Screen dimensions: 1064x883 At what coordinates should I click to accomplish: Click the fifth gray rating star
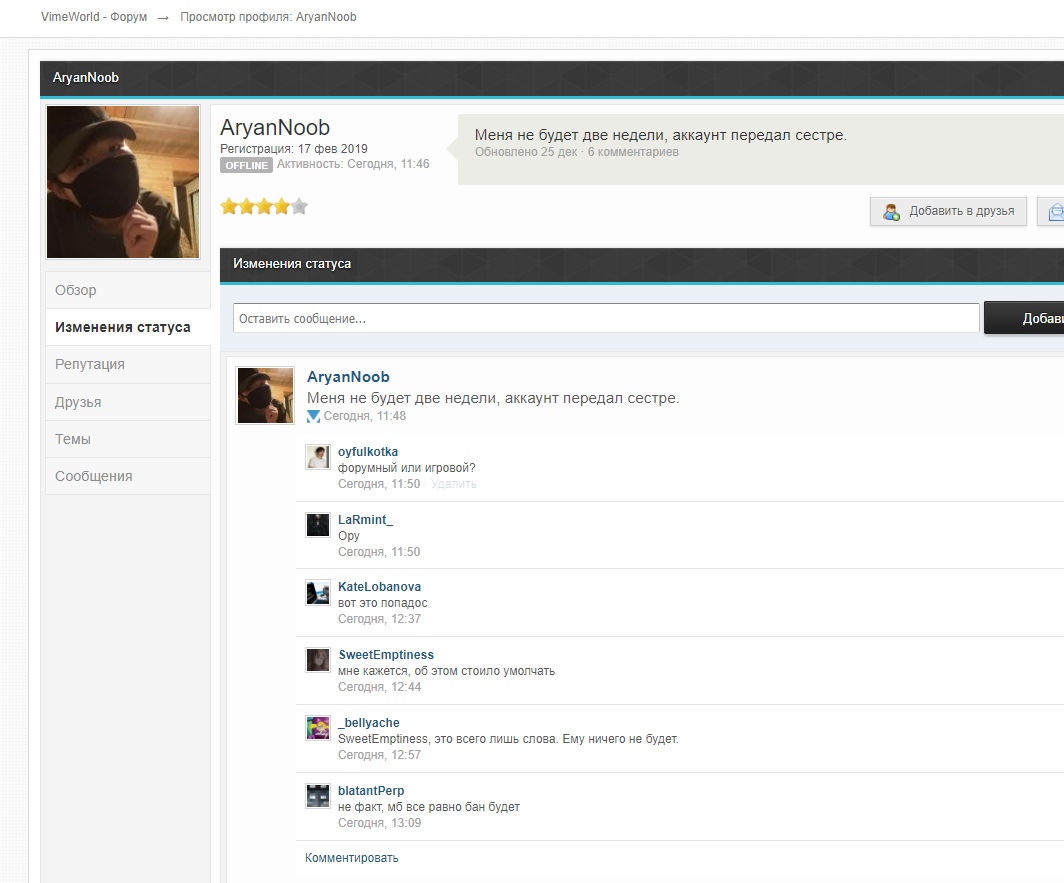pos(299,207)
